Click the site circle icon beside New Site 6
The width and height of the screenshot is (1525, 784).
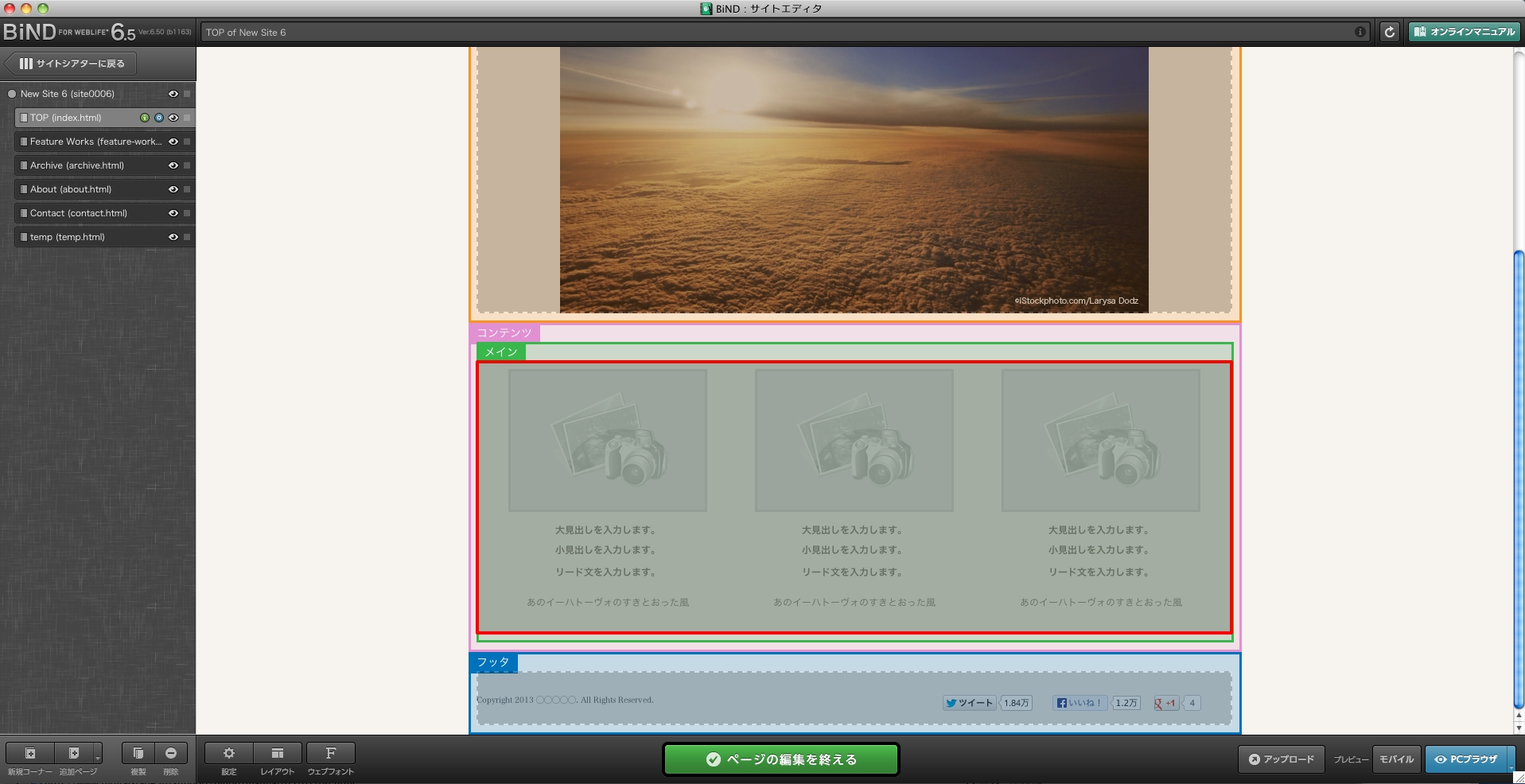[x=12, y=94]
